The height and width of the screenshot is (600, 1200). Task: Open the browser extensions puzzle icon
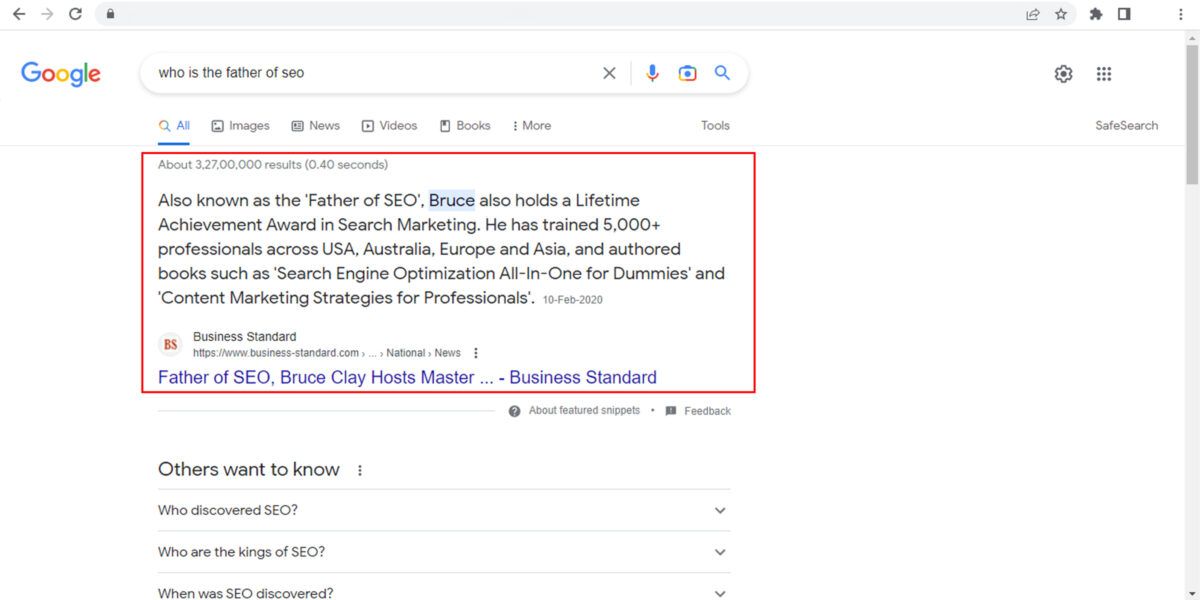pos(1095,14)
